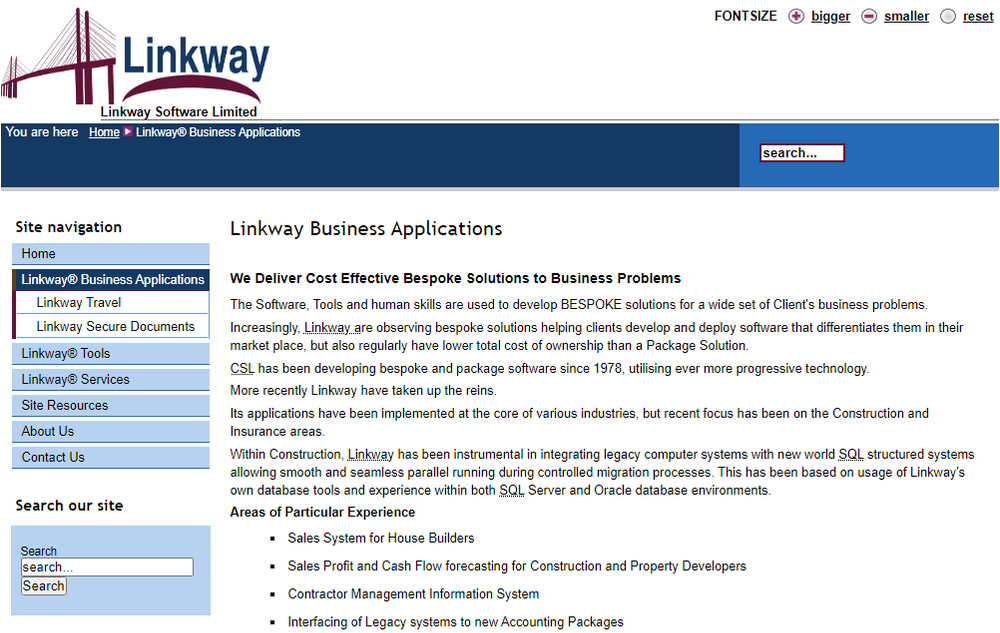Screen dimensions: 1000x633
Task: Click the Site navigation heading
Action: pyautogui.click(x=68, y=227)
